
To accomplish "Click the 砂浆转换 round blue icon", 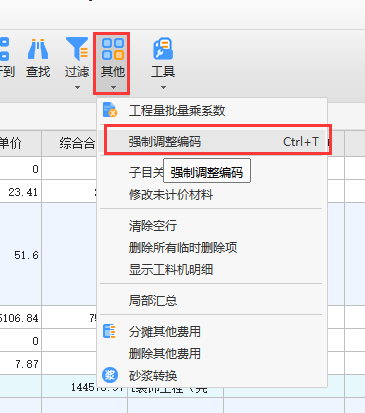I will coord(110,375).
